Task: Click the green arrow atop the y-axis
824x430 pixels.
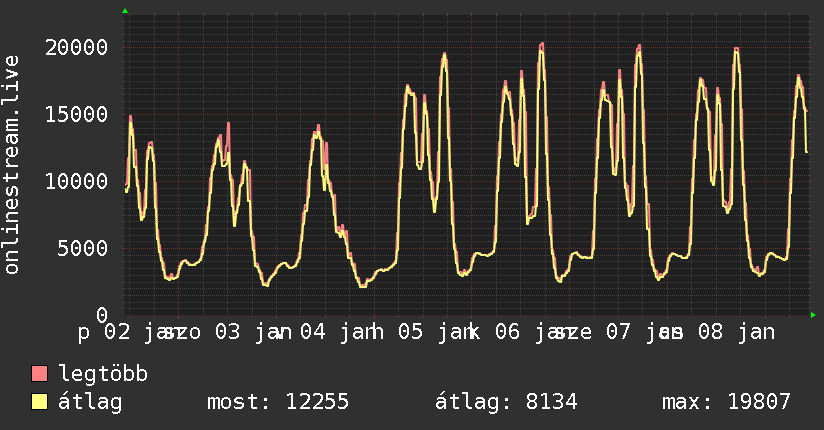Action: pyautogui.click(x=125, y=11)
